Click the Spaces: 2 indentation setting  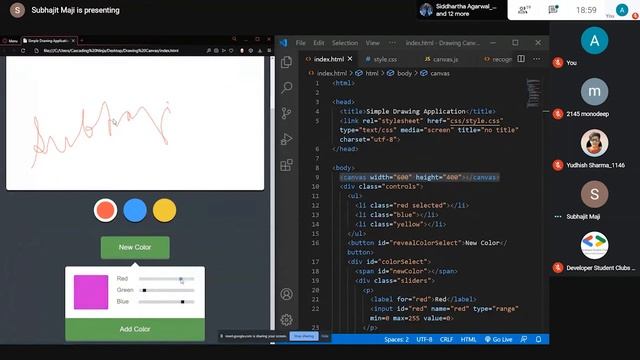tap(396, 339)
